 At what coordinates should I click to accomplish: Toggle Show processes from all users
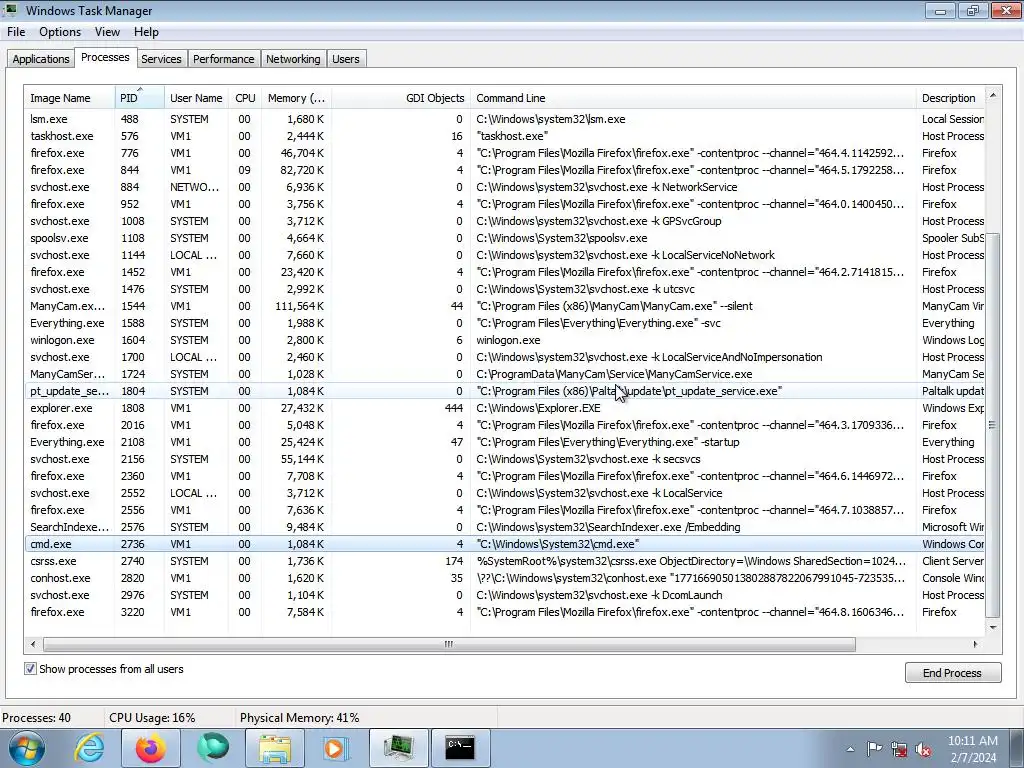[x=31, y=669]
